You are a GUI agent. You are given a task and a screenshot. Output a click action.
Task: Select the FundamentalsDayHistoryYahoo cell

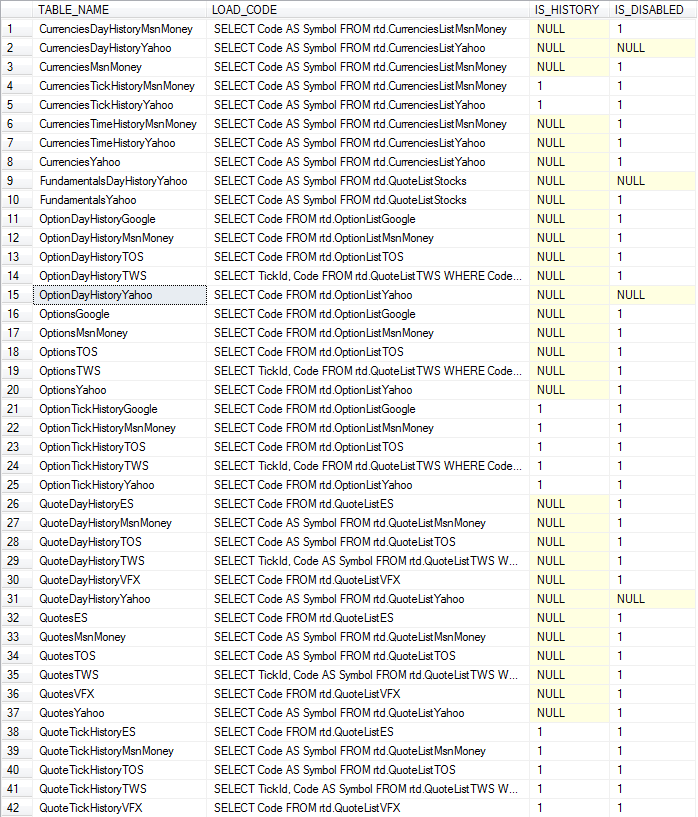[x=120, y=181]
